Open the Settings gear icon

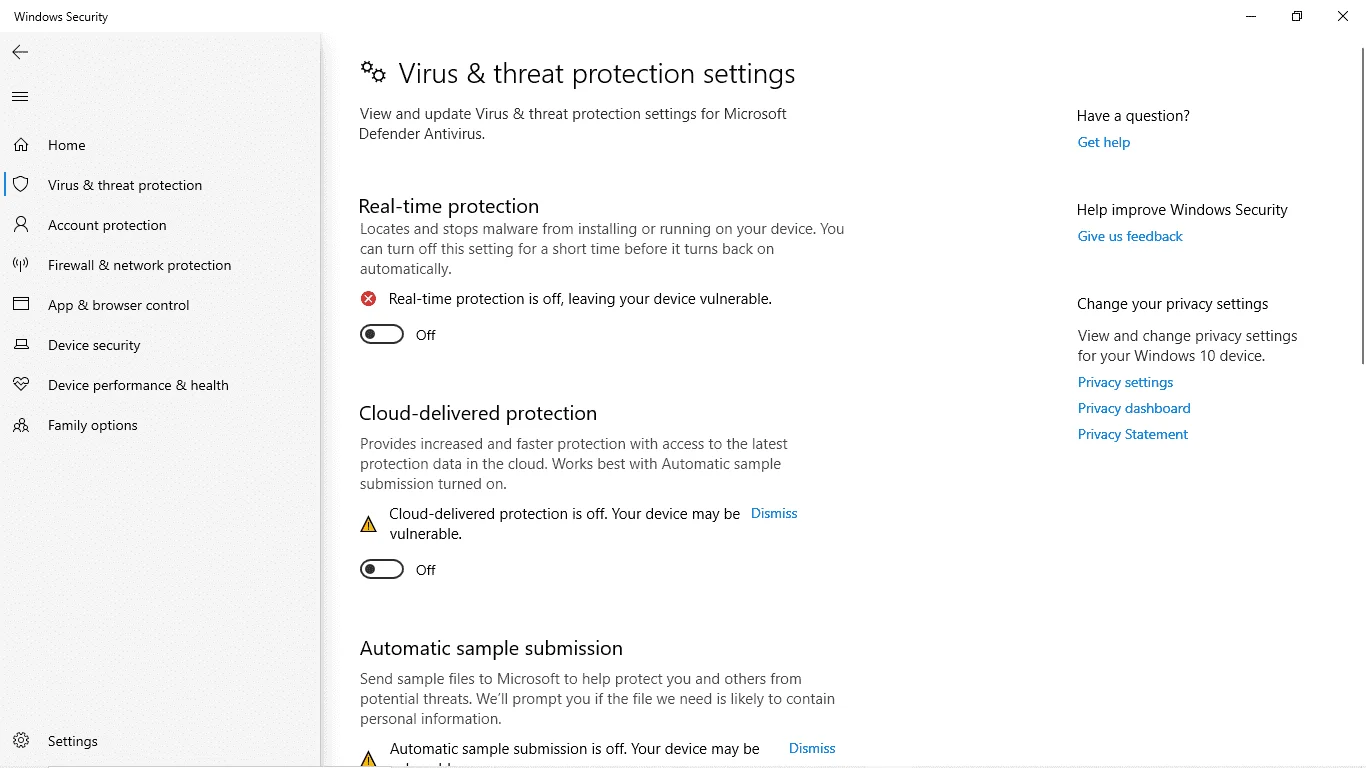[20, 741]
